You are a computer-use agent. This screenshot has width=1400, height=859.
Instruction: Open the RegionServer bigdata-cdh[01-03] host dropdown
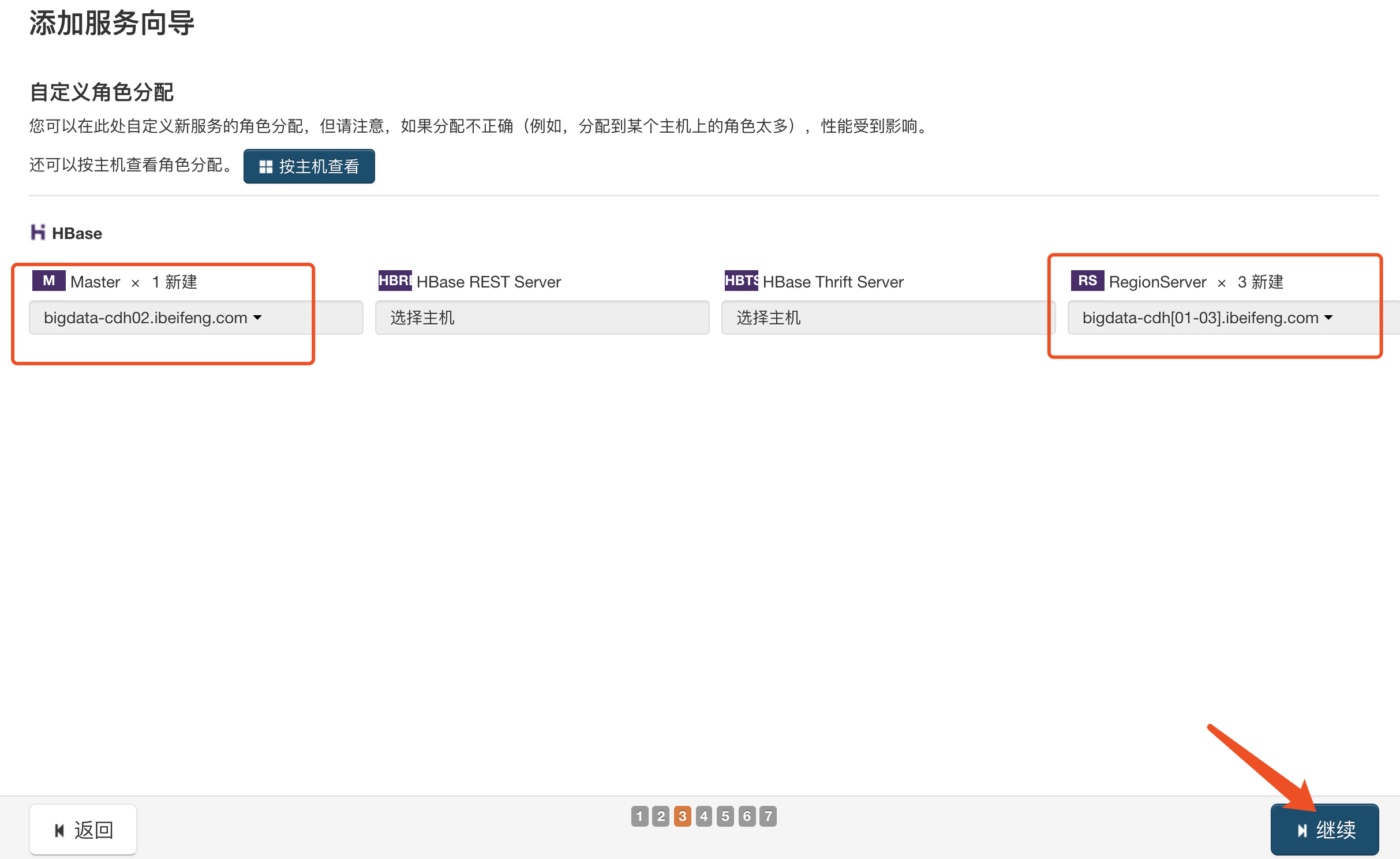point(1206,318)
